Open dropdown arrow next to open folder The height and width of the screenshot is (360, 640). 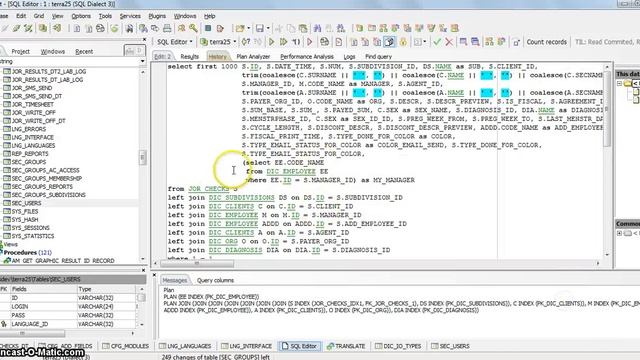click(x=248, y=28)
